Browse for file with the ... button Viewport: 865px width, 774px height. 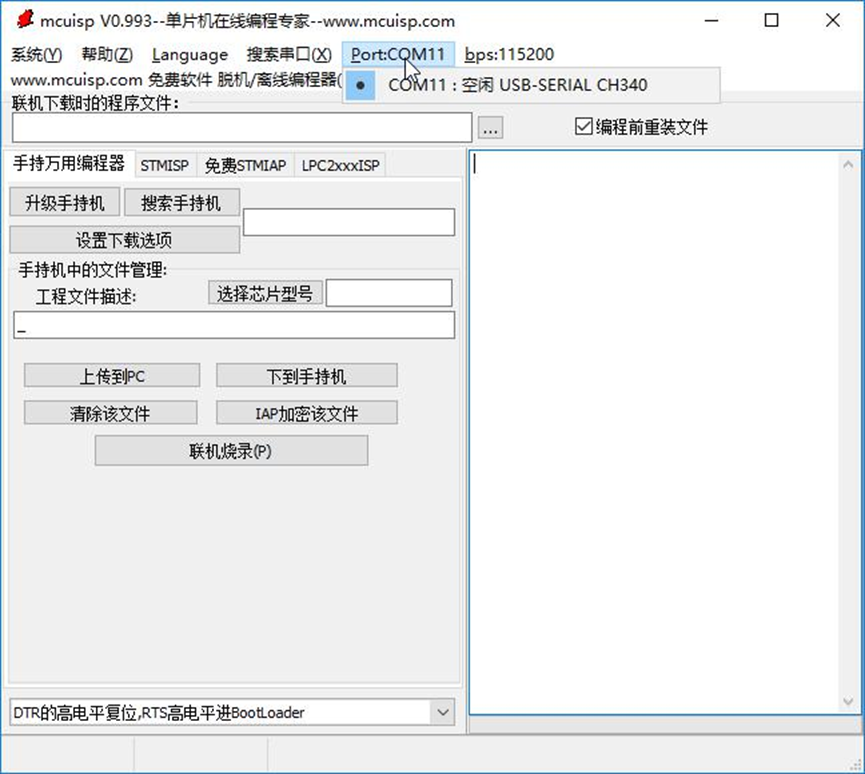[x=490, y=127]
